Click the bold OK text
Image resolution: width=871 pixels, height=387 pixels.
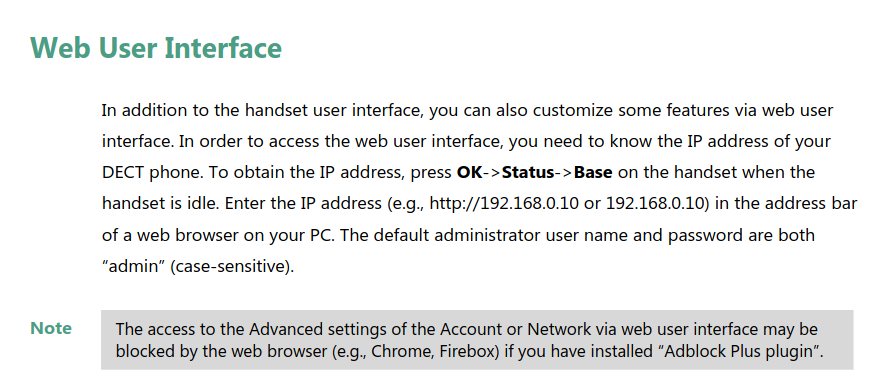[469, 173]
